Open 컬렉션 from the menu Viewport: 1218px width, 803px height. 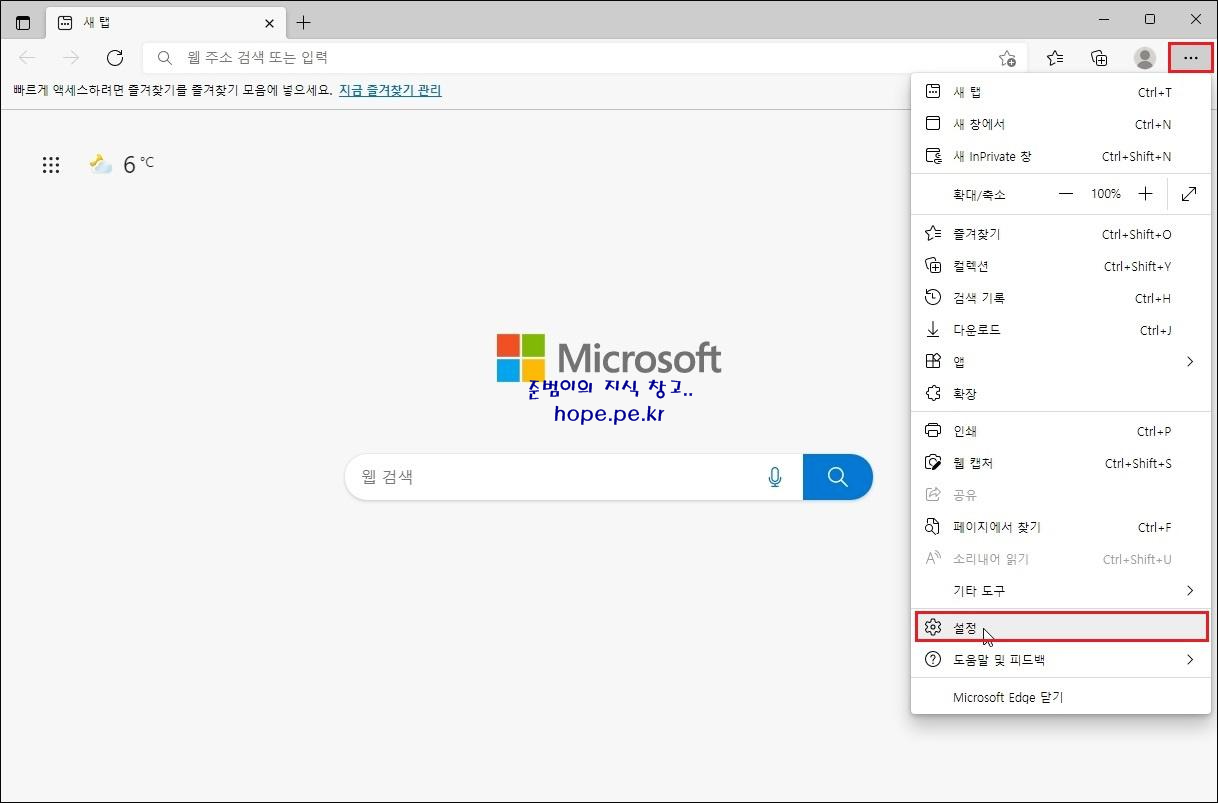pos(1060,266)
